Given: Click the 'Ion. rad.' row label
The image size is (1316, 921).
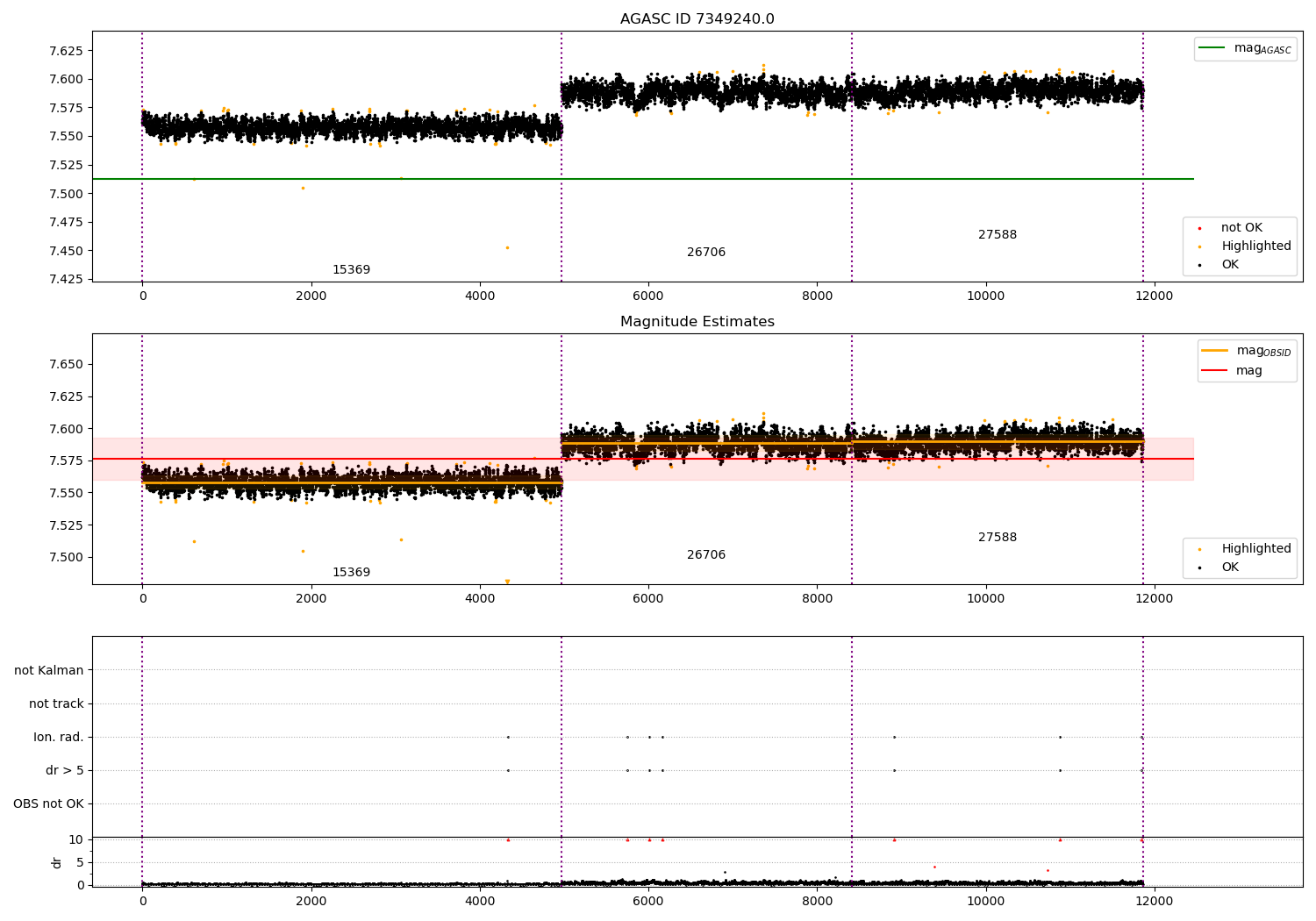Looking at the screenshot, I should pyautogui.click(x=59, y=738).
